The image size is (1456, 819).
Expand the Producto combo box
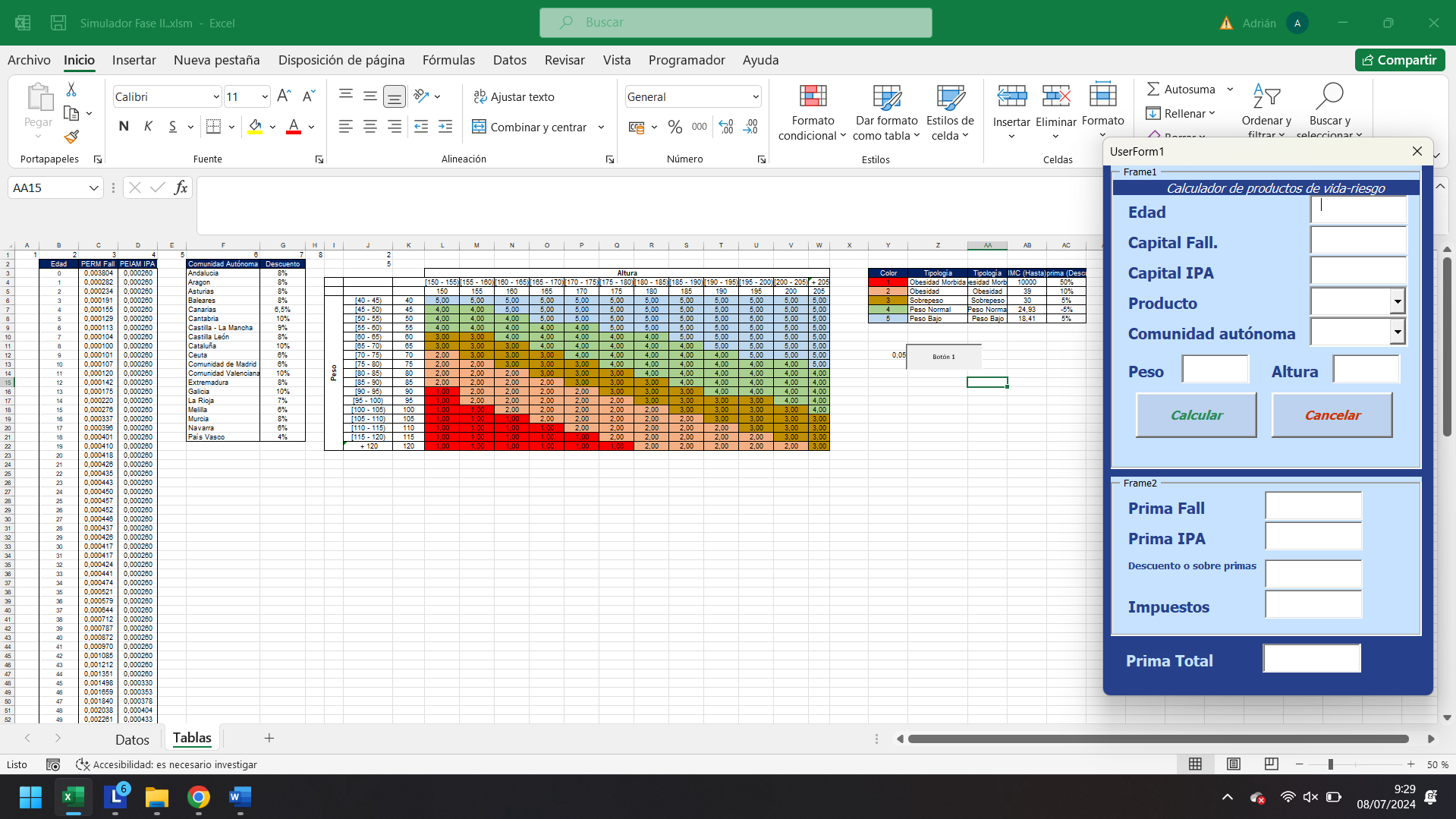[1397, 302]
